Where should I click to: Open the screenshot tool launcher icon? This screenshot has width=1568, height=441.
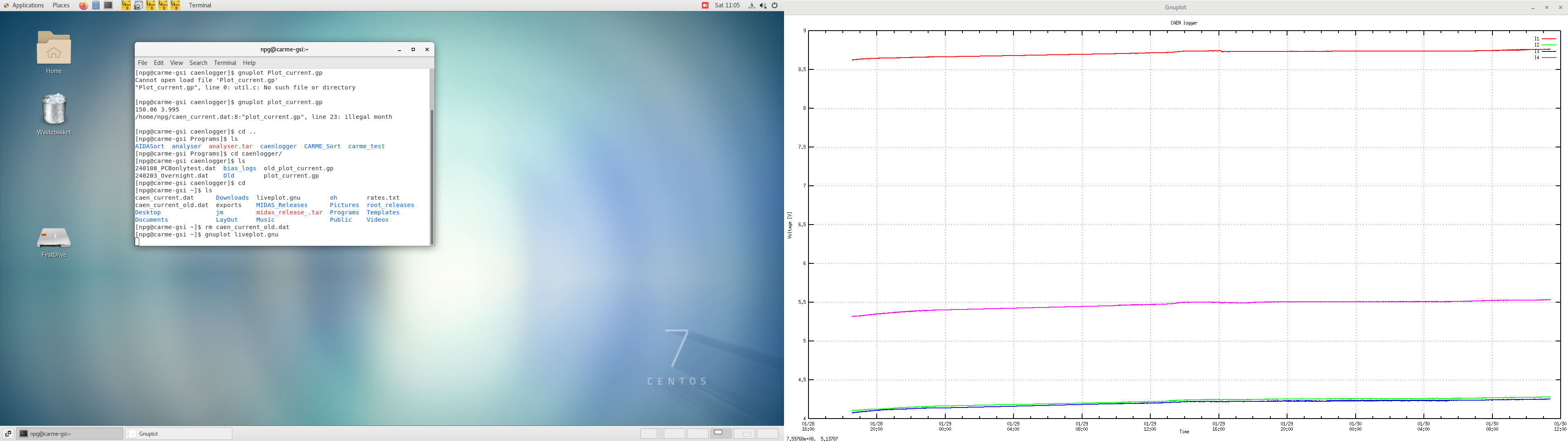tap(138, 5)
